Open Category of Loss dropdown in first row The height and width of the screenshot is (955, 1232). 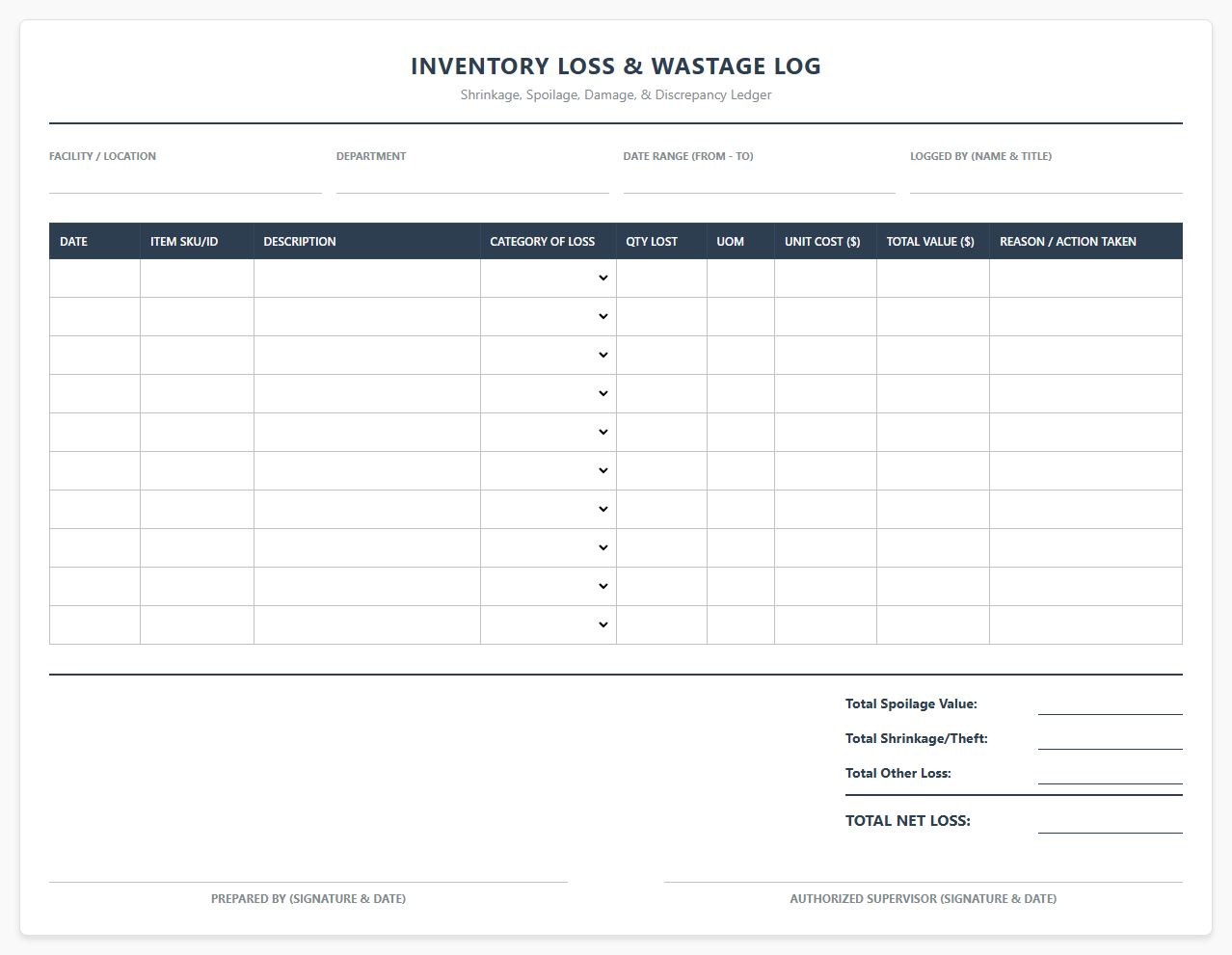pyautogui.click(x=549, y=279)
